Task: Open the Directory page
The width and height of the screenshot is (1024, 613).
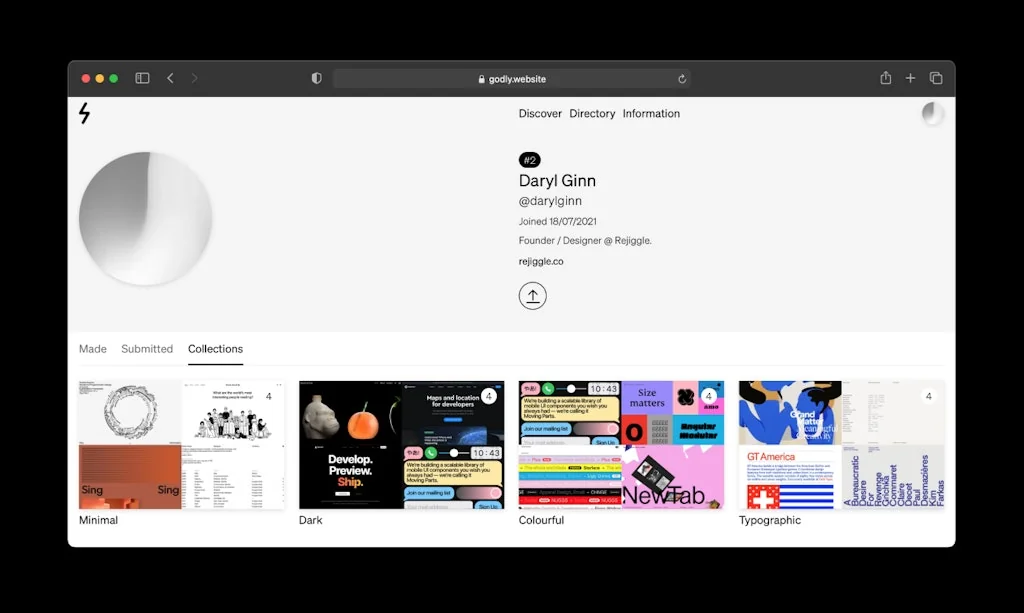Action: (592, 114)
